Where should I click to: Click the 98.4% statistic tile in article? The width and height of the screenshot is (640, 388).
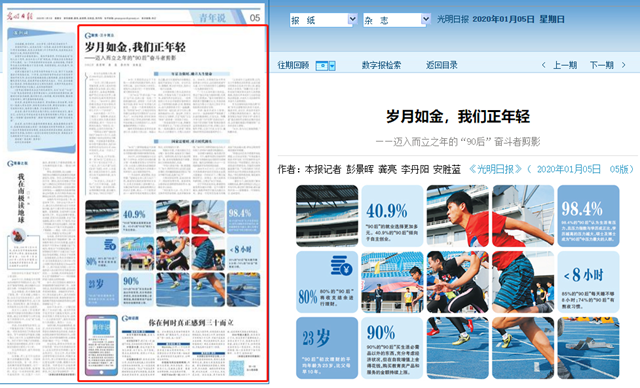588,216
